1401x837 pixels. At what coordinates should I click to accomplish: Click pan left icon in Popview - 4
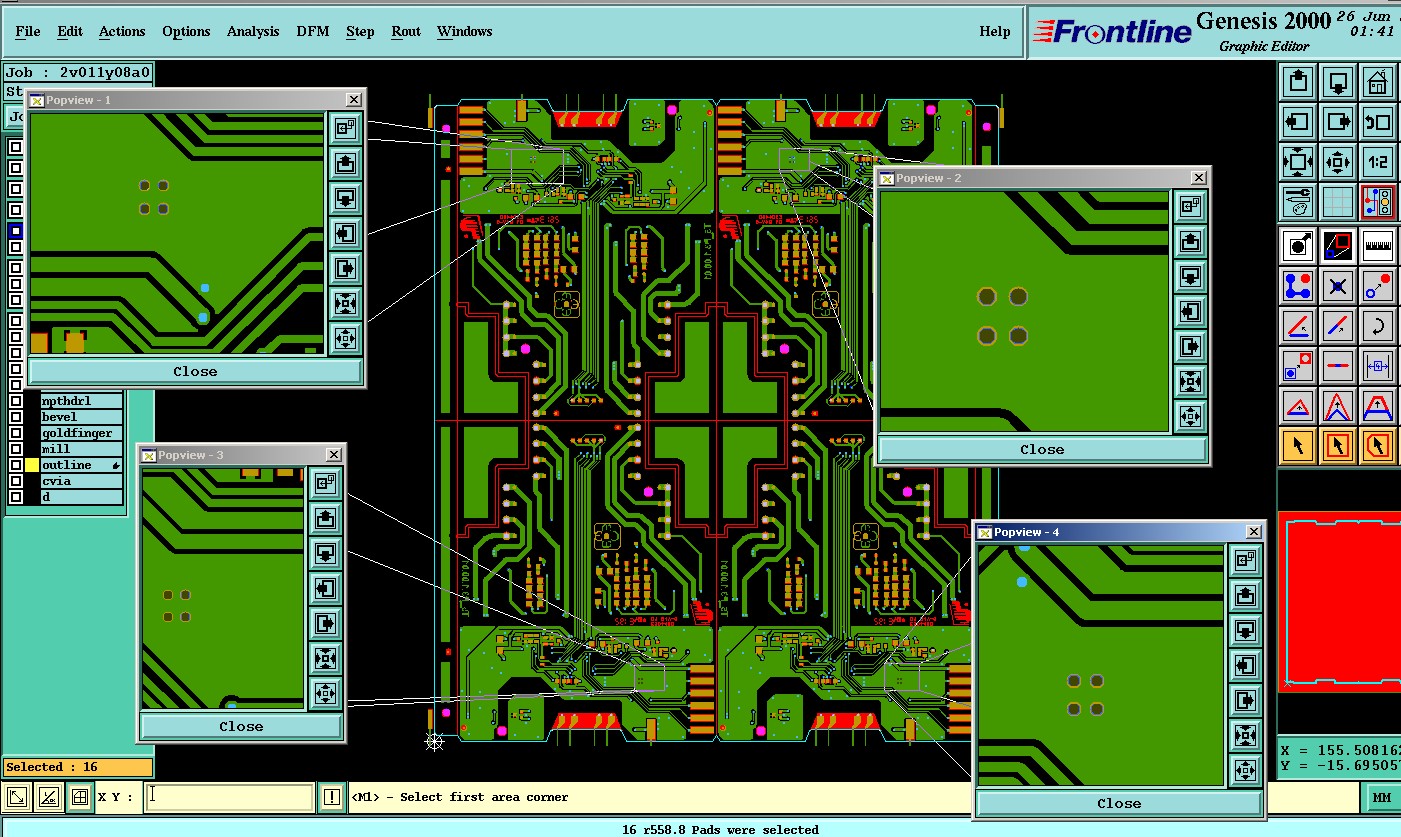click(x=1245, y=665)
